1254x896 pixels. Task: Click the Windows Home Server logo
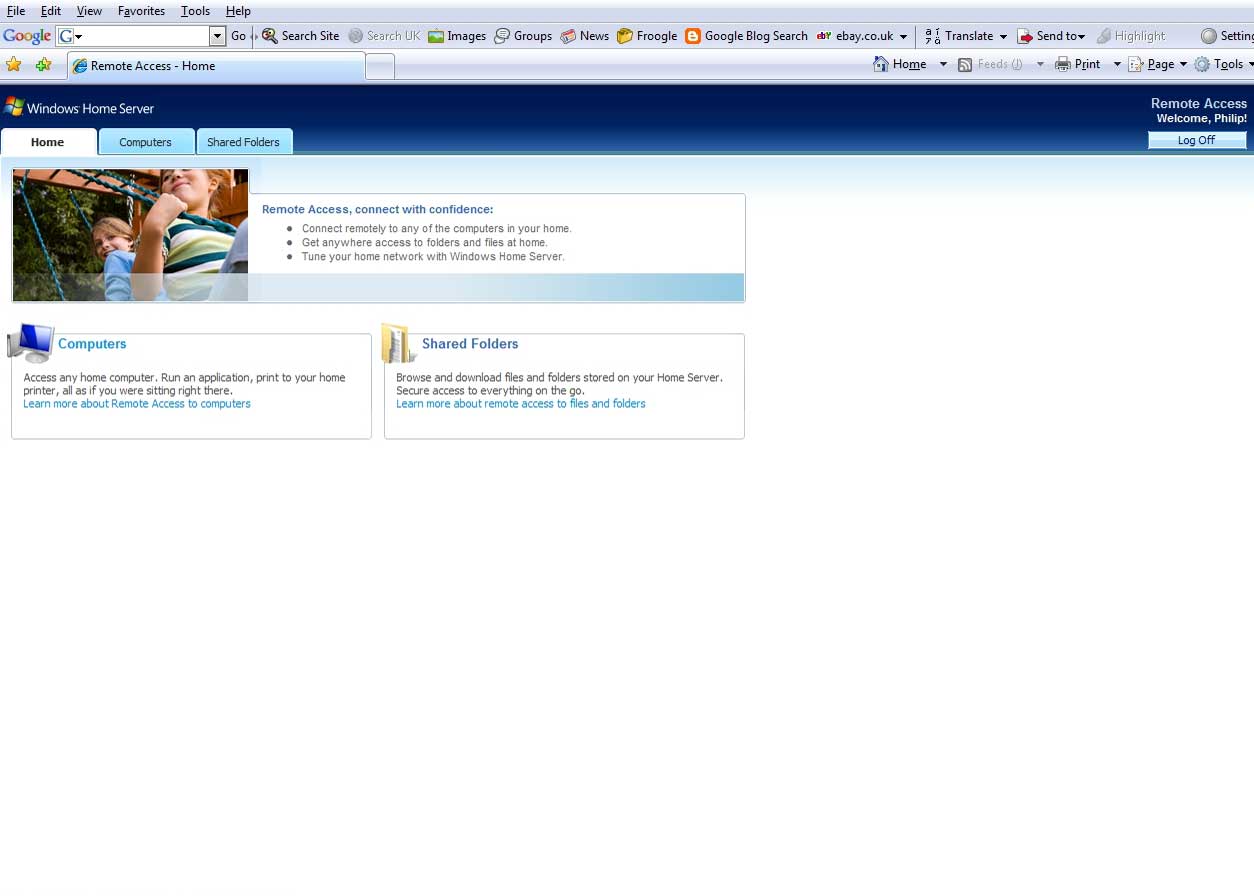[x=80, y=107]
